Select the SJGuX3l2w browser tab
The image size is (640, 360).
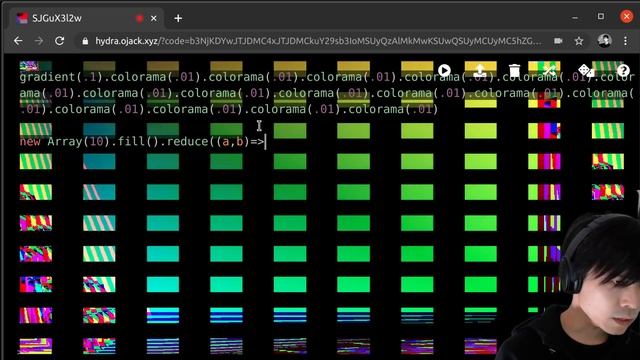(86, 18)
